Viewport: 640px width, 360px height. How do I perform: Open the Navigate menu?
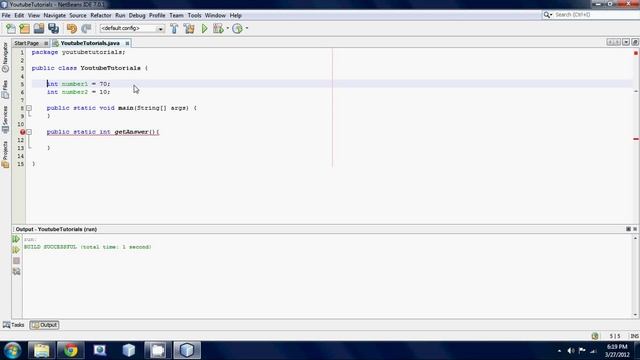tap(55, 16)
